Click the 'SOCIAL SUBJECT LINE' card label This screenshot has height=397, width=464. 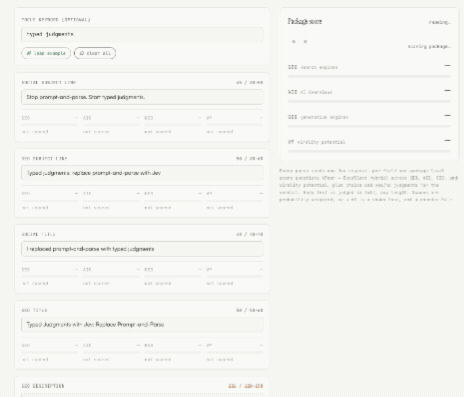coord(49,82)
